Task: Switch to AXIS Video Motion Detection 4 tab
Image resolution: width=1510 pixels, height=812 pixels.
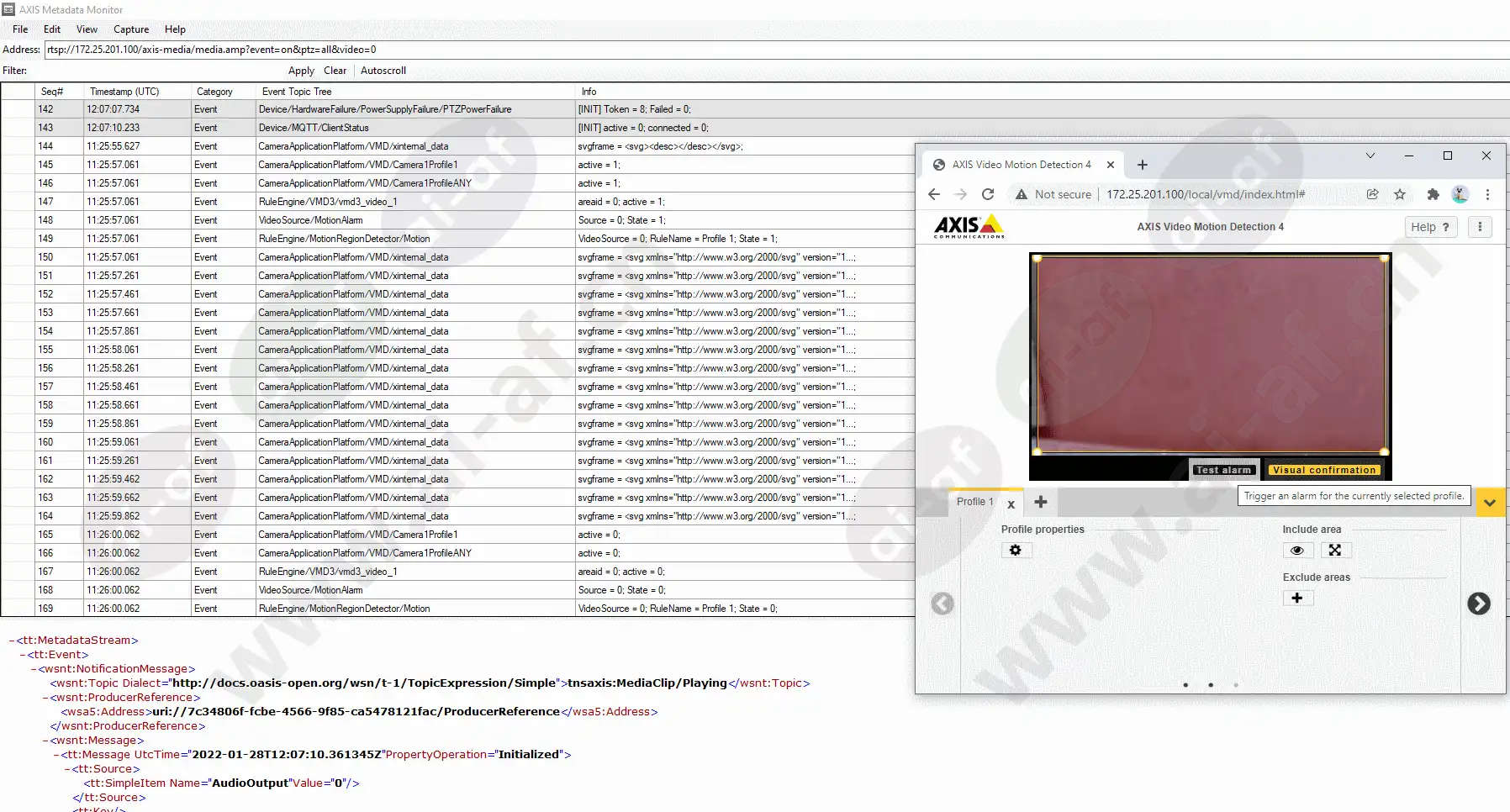Action: click(x=1021, y=165)
